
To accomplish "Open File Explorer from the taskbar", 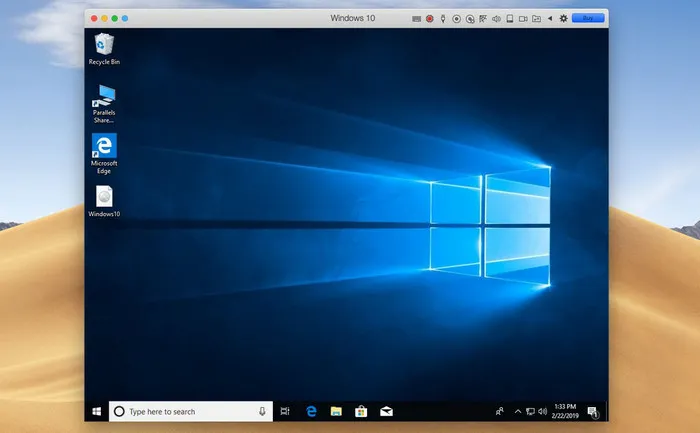I will [336, 411].
